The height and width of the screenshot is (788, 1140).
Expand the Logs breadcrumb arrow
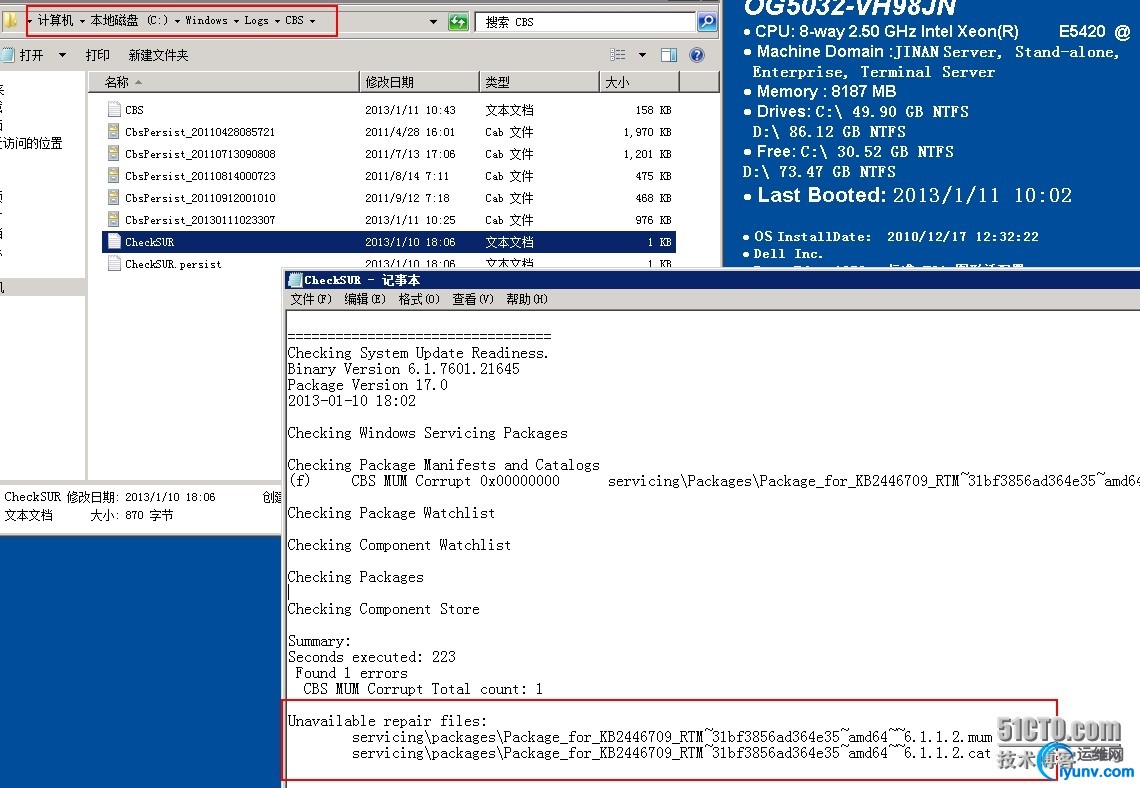[x=277, y=21]
